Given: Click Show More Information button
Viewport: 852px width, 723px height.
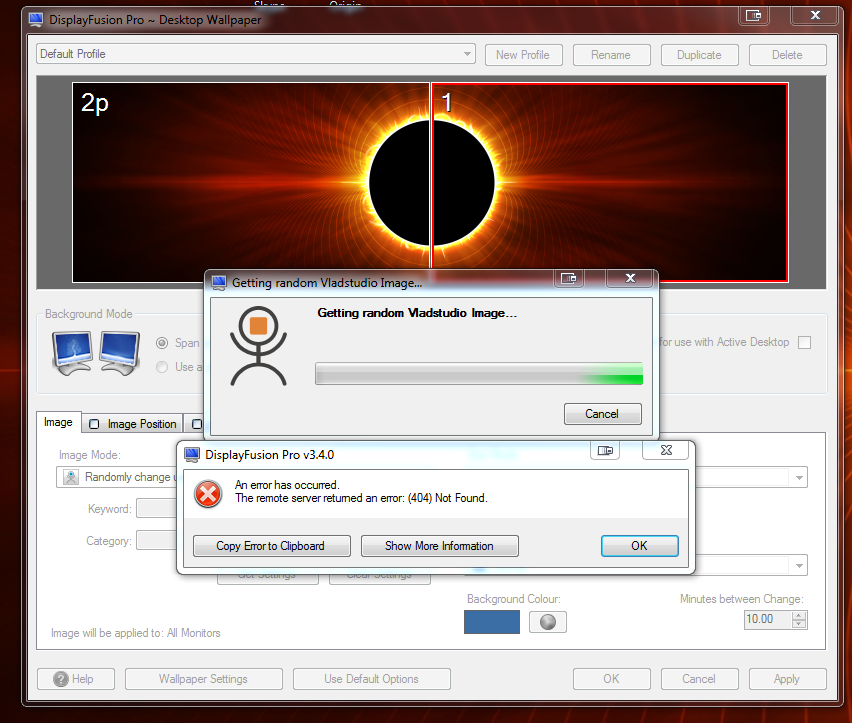Looking at the screenshot, I should tap(439, 546).
